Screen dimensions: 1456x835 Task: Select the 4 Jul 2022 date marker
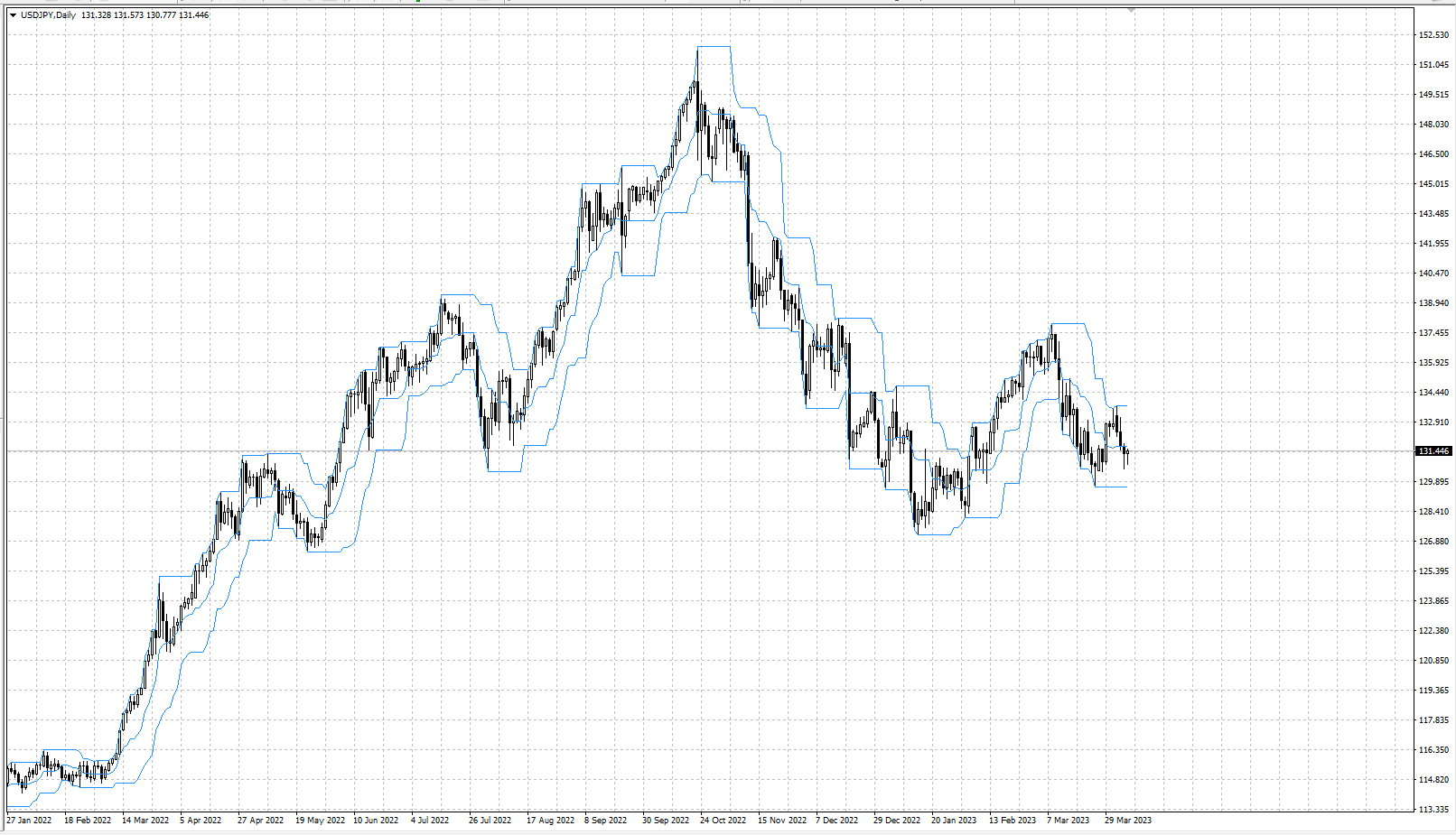[x=430, y=821]
